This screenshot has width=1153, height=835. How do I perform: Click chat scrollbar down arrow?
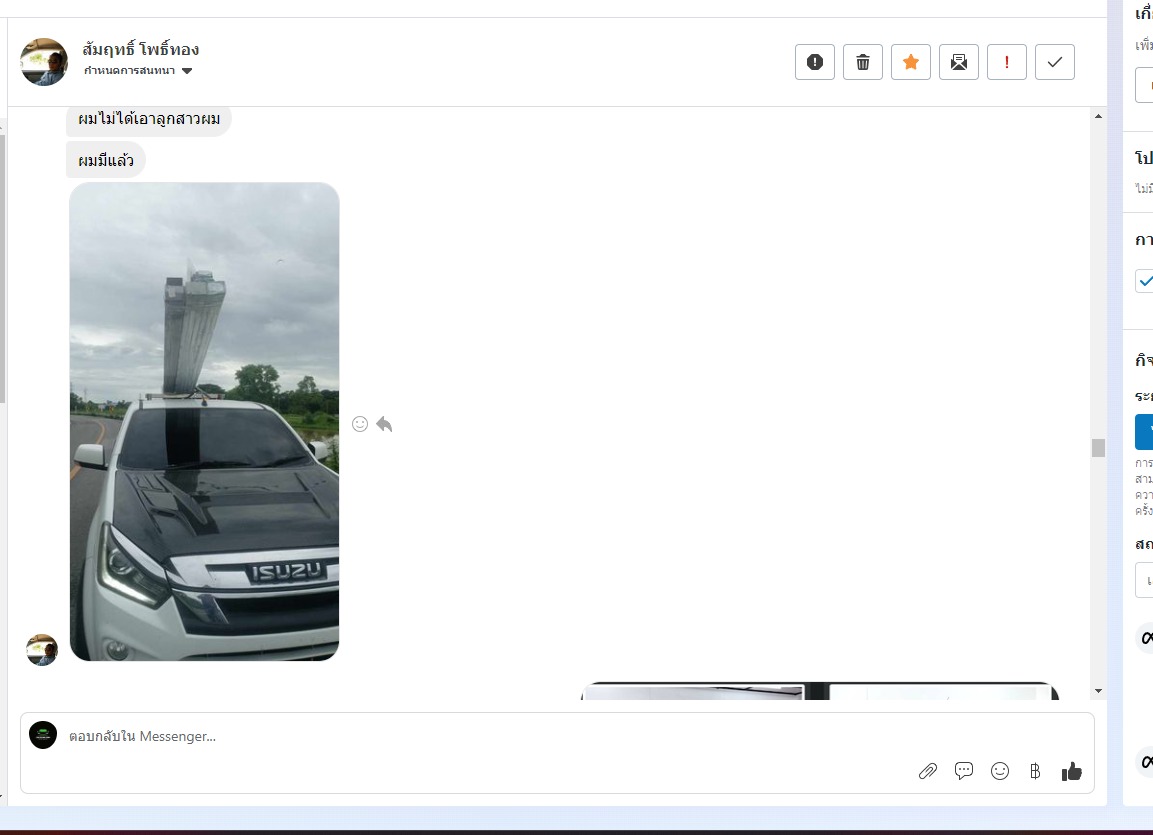[1099, 691]
